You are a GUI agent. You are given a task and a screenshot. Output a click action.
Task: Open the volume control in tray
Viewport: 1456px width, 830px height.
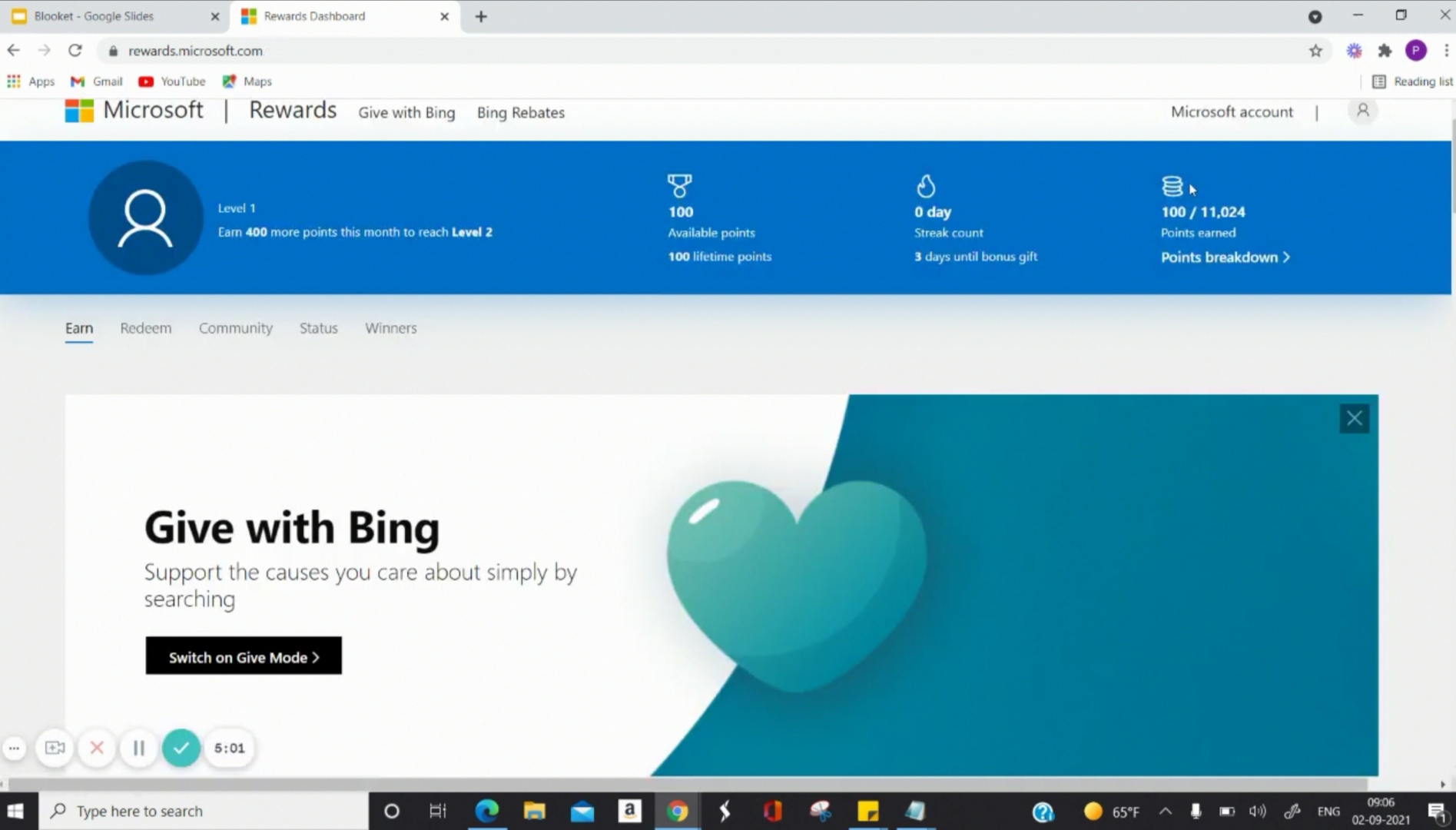tap(1258, 812)
